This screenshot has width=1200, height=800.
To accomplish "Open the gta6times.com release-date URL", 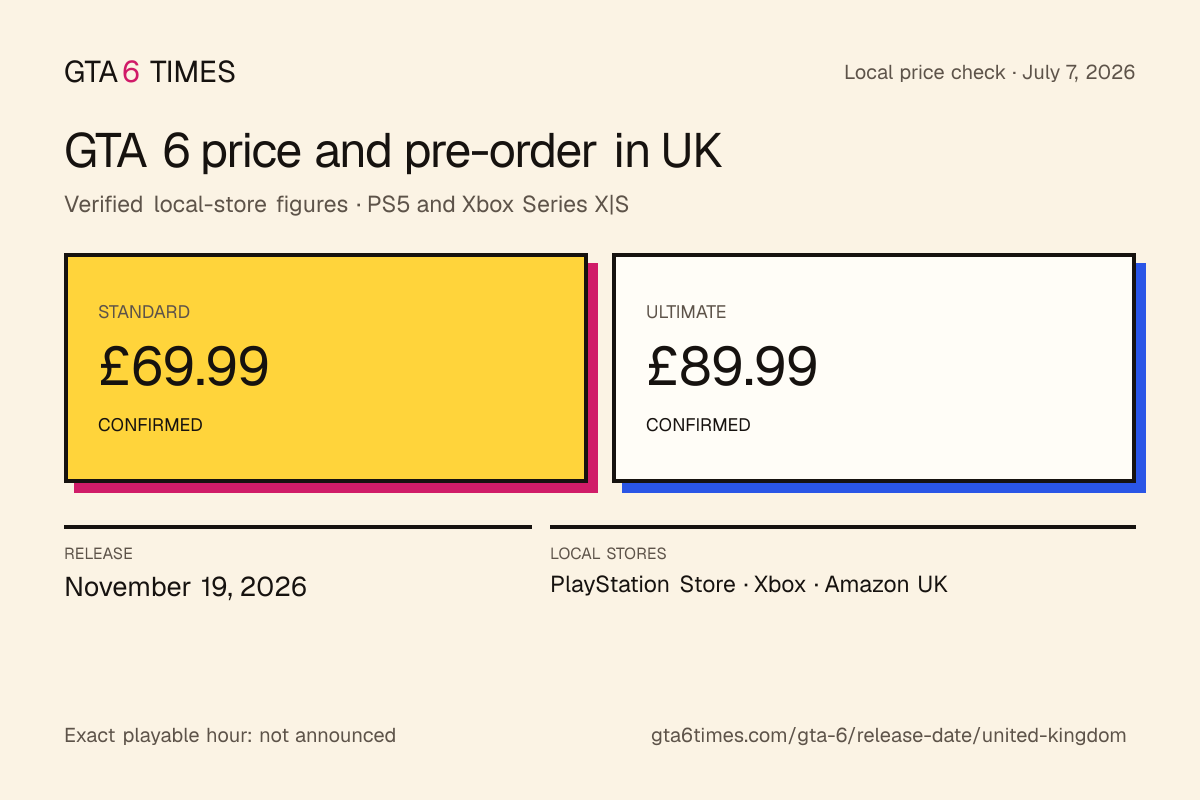I will [889, 736].
